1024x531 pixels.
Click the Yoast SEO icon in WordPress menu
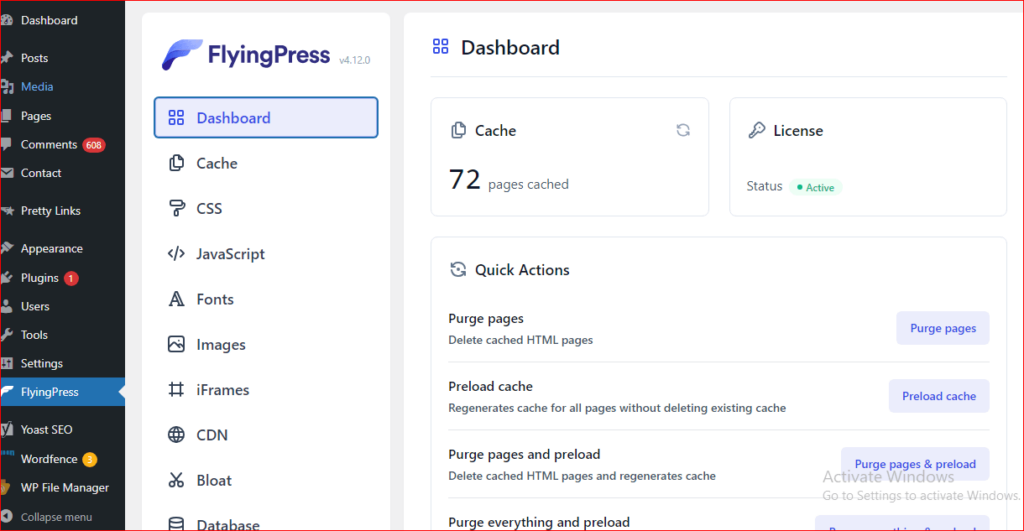click(x=7, y=429)
